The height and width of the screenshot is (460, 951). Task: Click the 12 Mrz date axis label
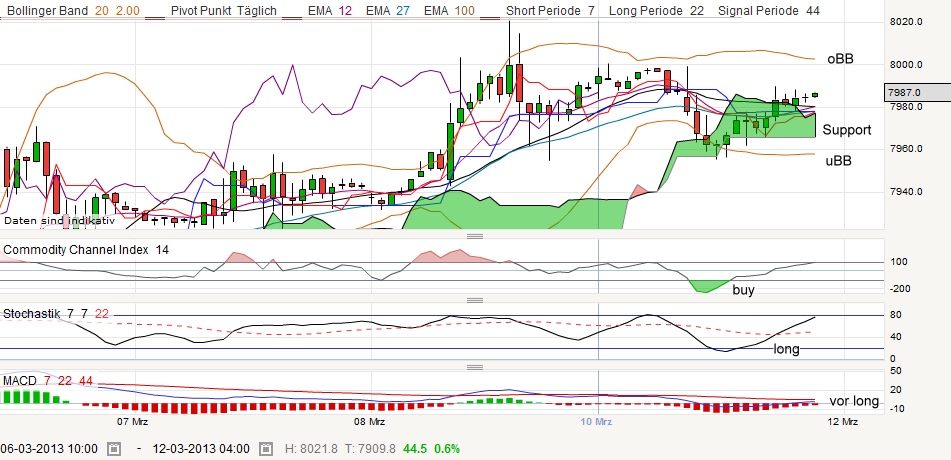click(842, 421)
